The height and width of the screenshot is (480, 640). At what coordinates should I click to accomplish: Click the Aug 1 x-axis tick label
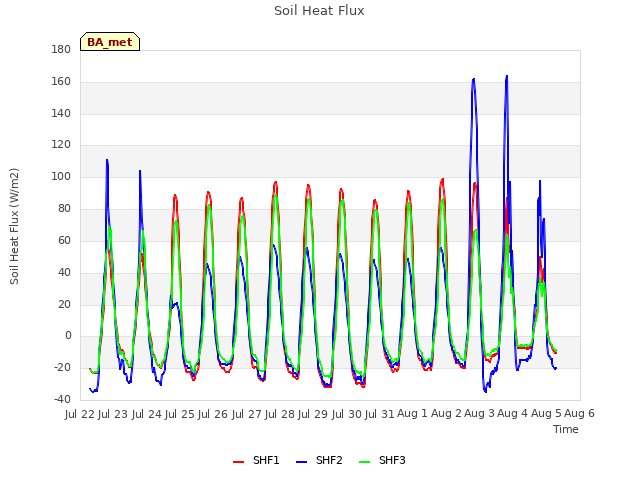412,414
